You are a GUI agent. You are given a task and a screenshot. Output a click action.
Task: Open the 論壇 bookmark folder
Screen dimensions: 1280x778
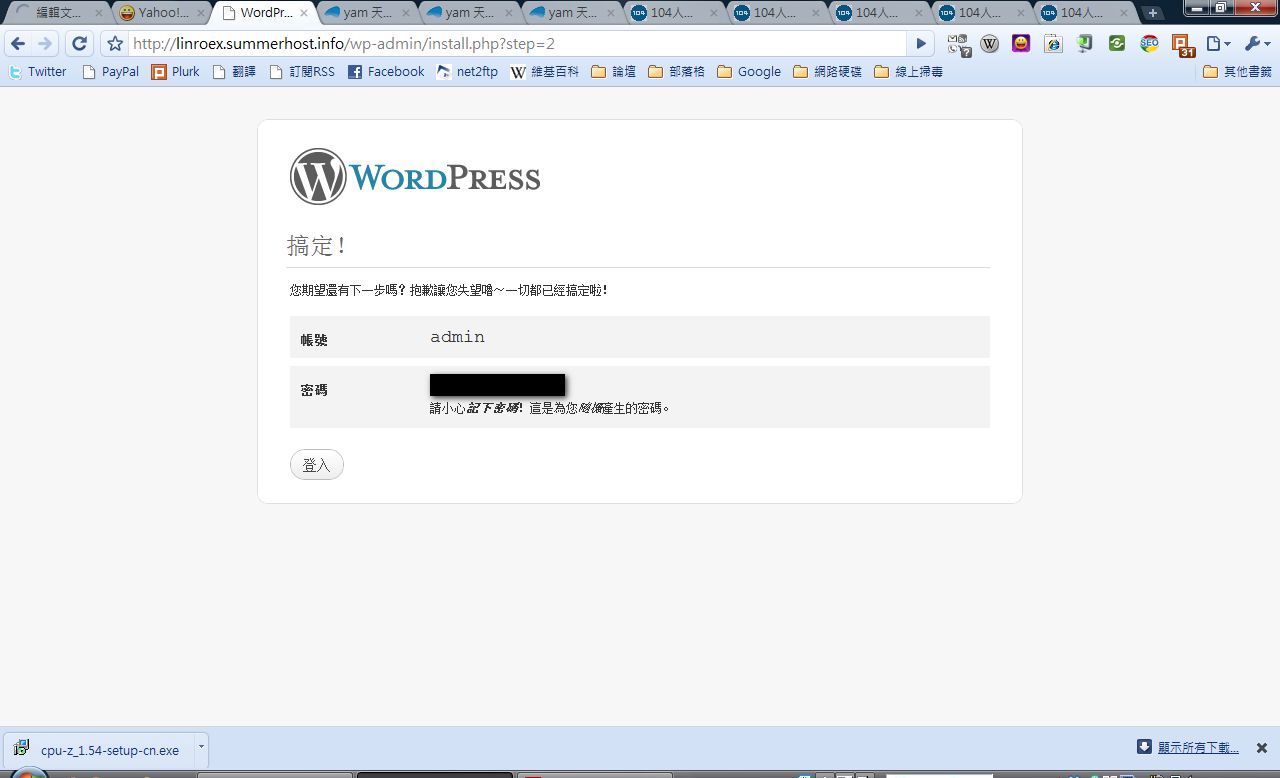614,72
